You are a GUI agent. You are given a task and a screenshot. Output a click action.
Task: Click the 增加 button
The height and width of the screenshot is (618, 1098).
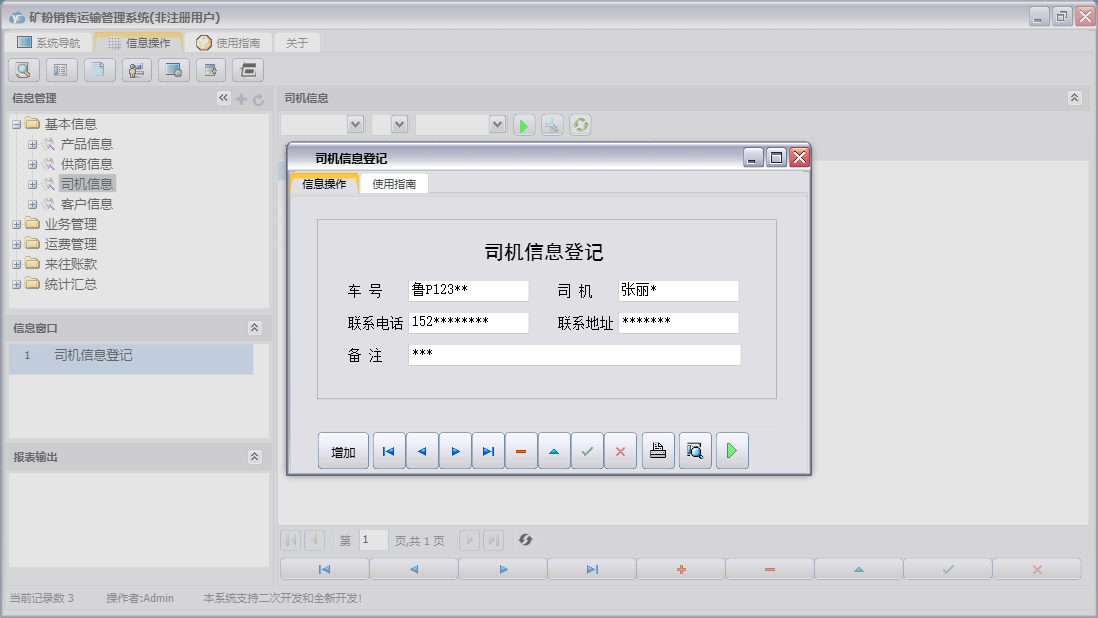[x=343, y=451]
